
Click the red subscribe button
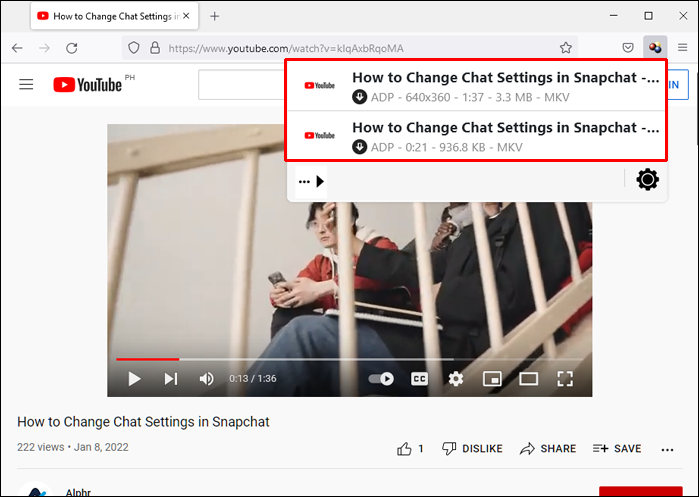641,491
